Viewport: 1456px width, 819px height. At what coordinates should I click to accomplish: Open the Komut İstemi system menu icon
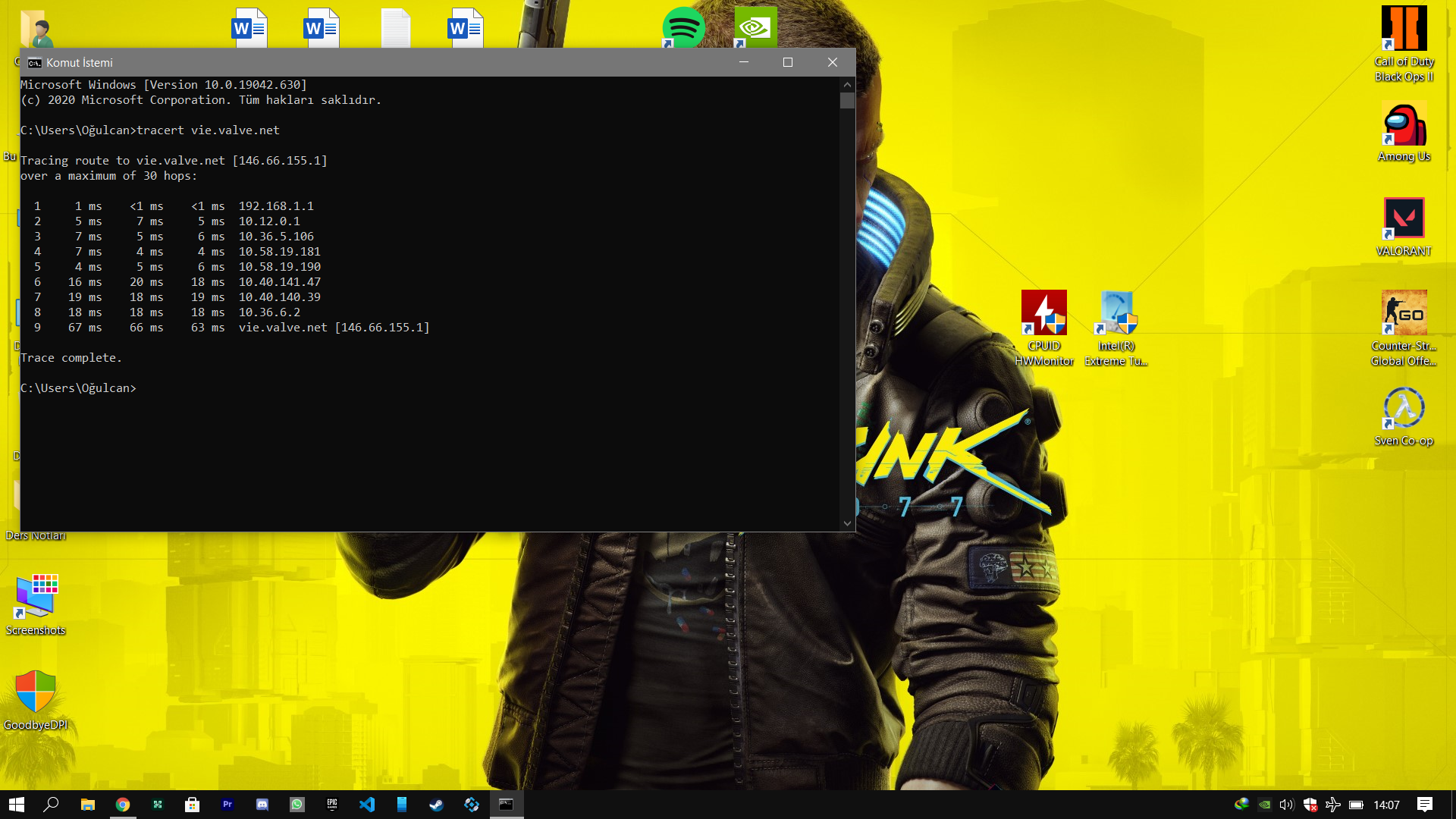[35, 63]
